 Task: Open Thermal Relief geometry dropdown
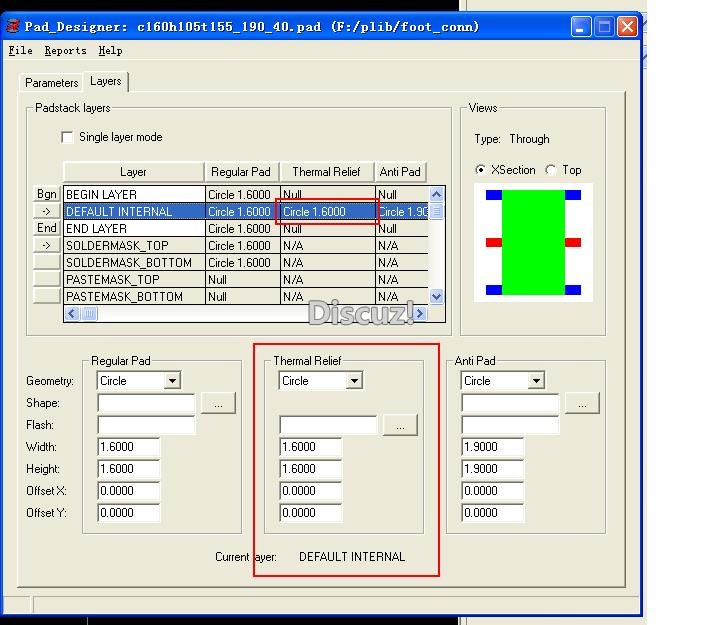tap(354, 381)
